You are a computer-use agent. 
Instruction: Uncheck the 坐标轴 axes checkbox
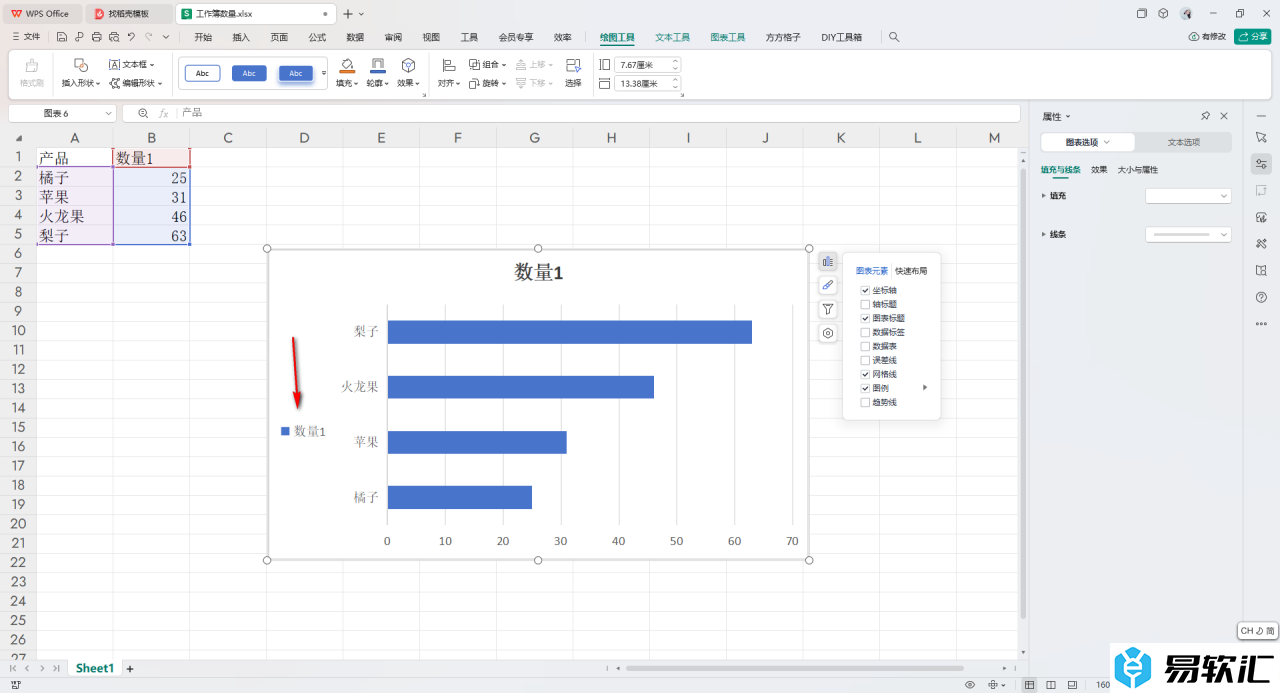pyautogui.click(x=865, y=290)
